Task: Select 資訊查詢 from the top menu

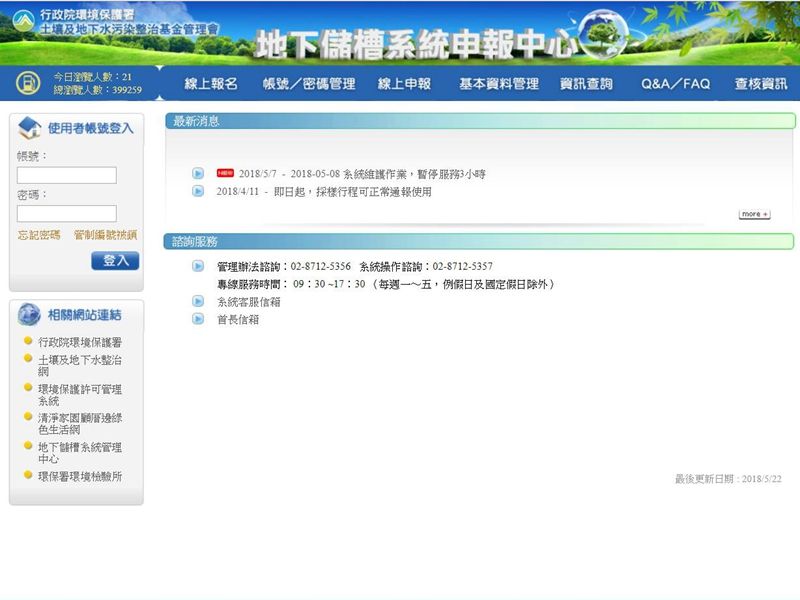Action: tap(586, 84)
